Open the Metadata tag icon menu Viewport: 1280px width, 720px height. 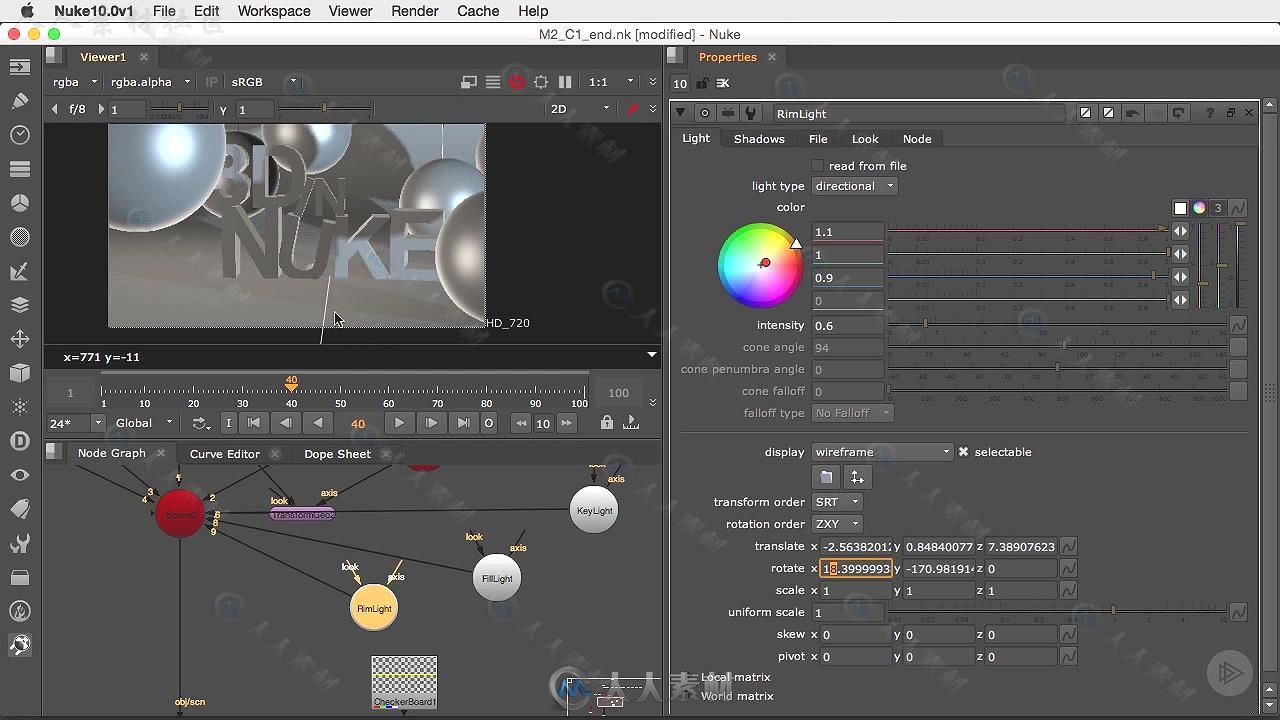20,509
